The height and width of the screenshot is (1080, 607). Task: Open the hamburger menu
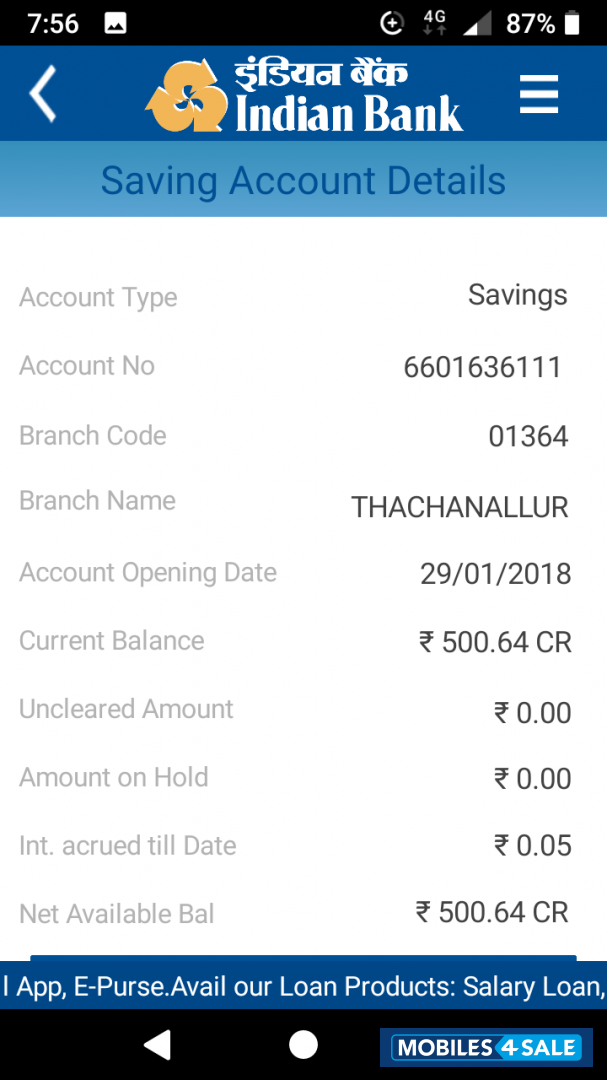tap(538, 95)
